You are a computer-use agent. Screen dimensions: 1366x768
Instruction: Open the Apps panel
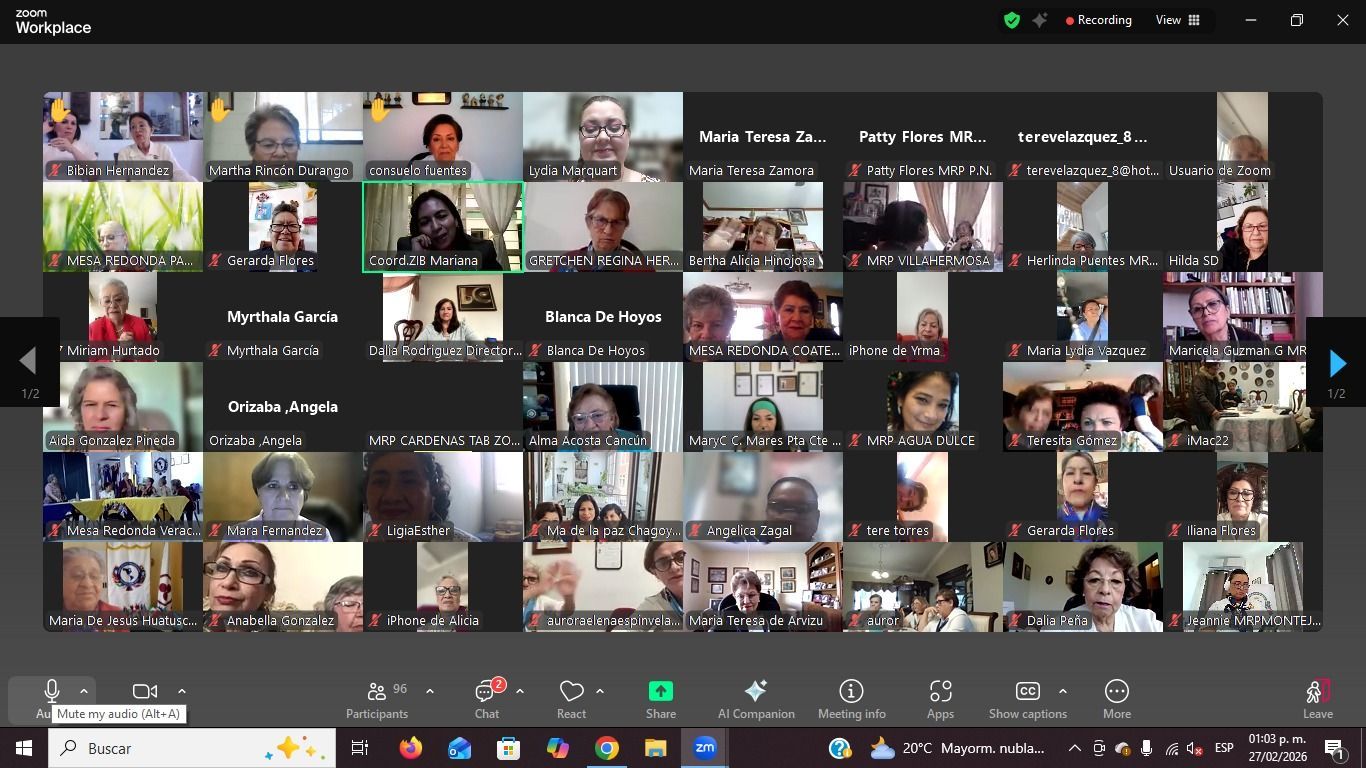940,699
